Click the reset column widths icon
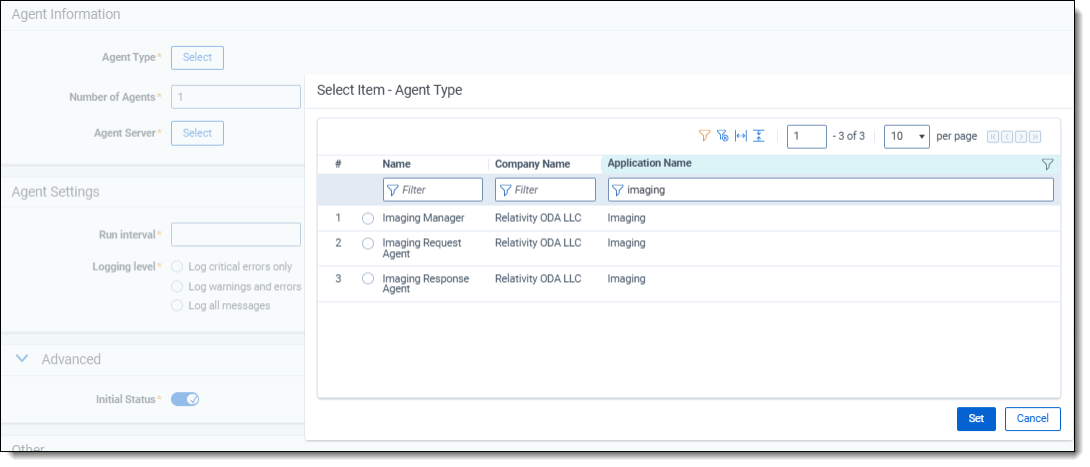1090x467 pixels. click(x=741, y=136)
